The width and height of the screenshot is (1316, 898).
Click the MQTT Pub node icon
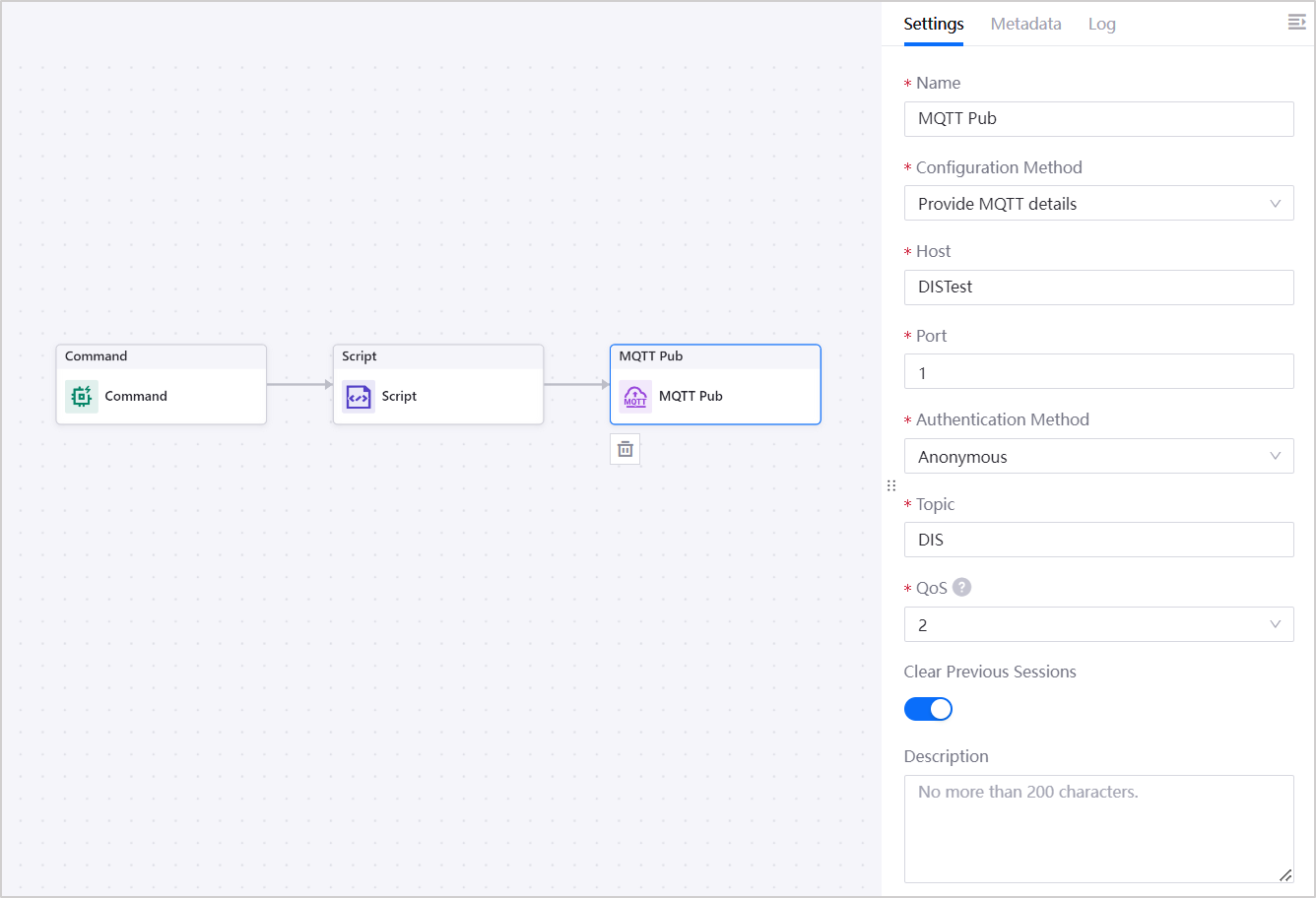635,397
